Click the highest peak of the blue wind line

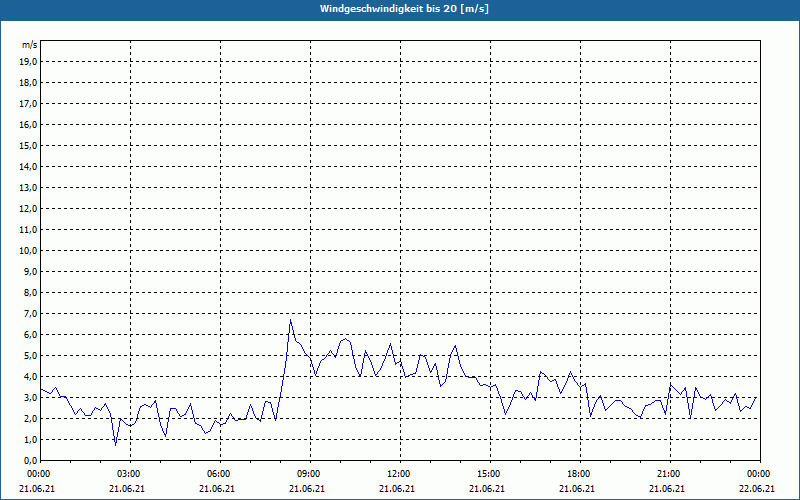click(x=290, y=320)
